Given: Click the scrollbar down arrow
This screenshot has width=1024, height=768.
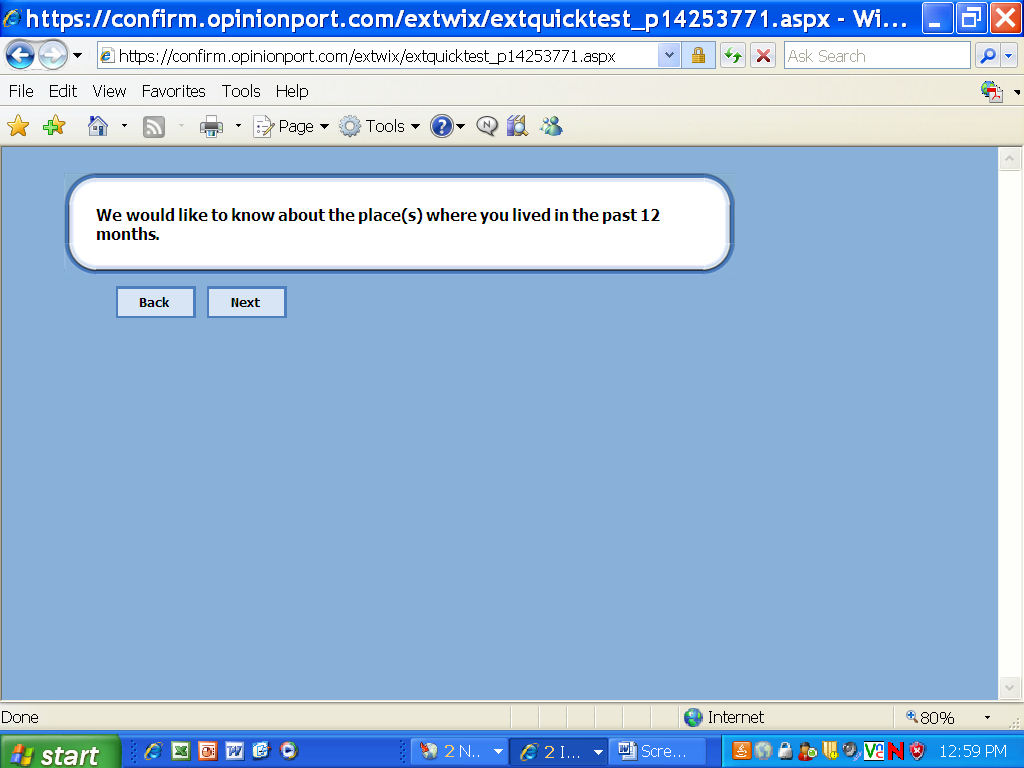Looking at the screenshot, I should tap(1010, 687).
